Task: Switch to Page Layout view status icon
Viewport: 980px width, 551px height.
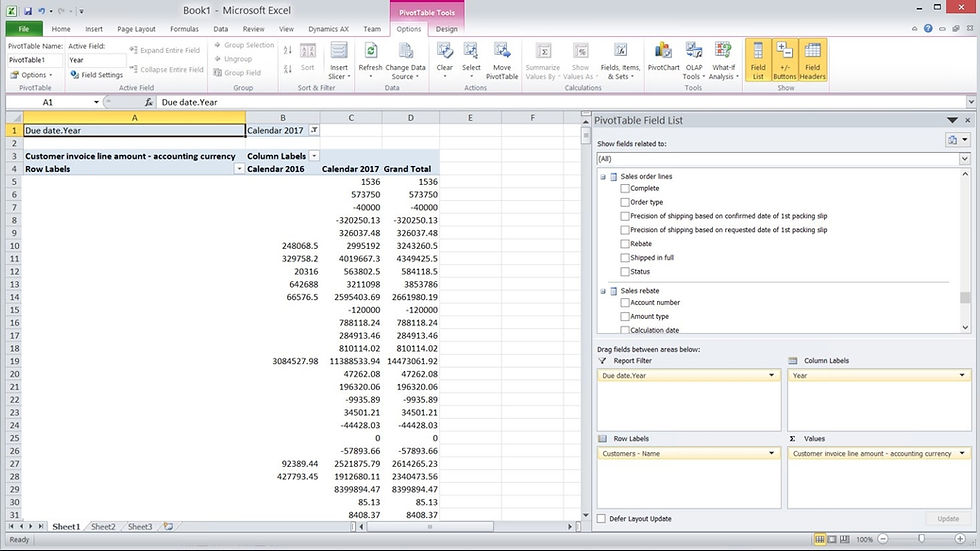Action: [x=832, y=539]
